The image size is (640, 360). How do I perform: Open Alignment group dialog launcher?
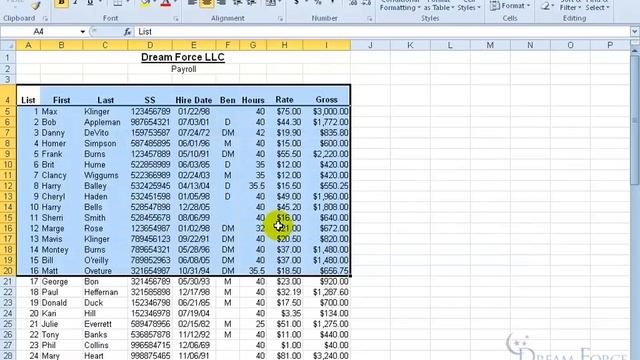click(x=280, y=19)
